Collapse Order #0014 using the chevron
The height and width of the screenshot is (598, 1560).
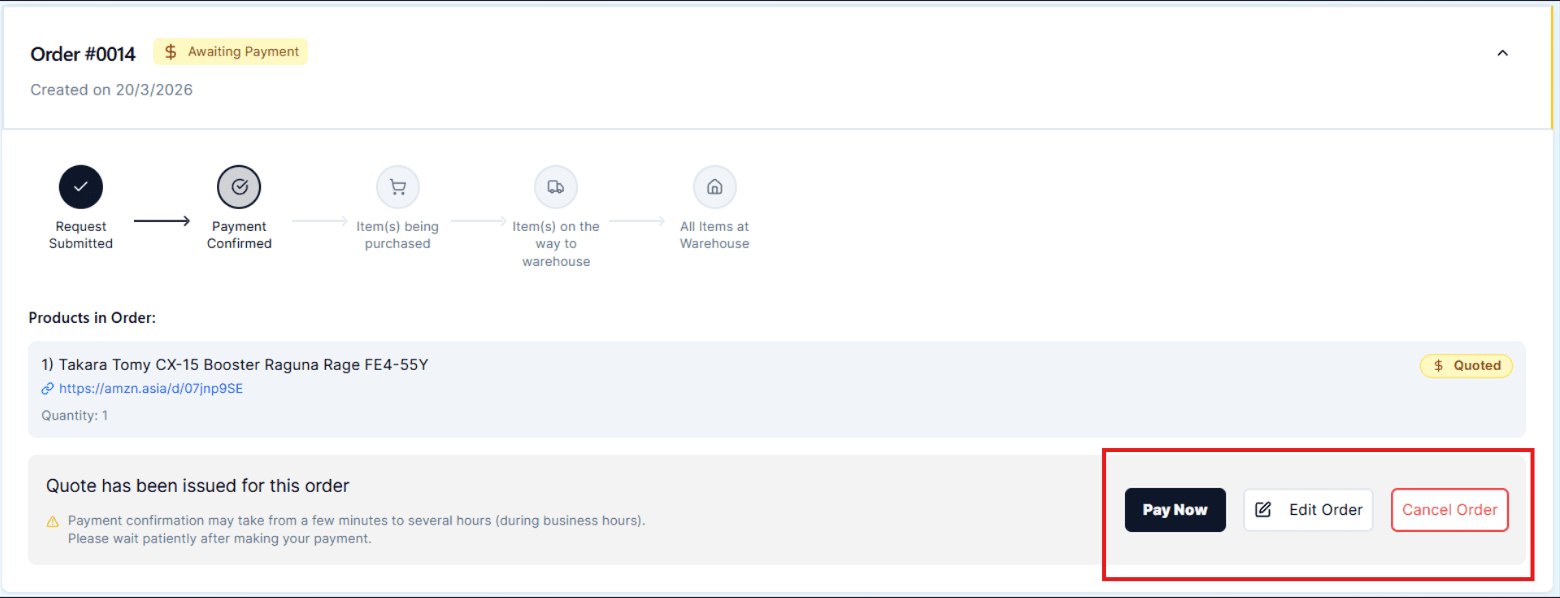(1502, 53)
